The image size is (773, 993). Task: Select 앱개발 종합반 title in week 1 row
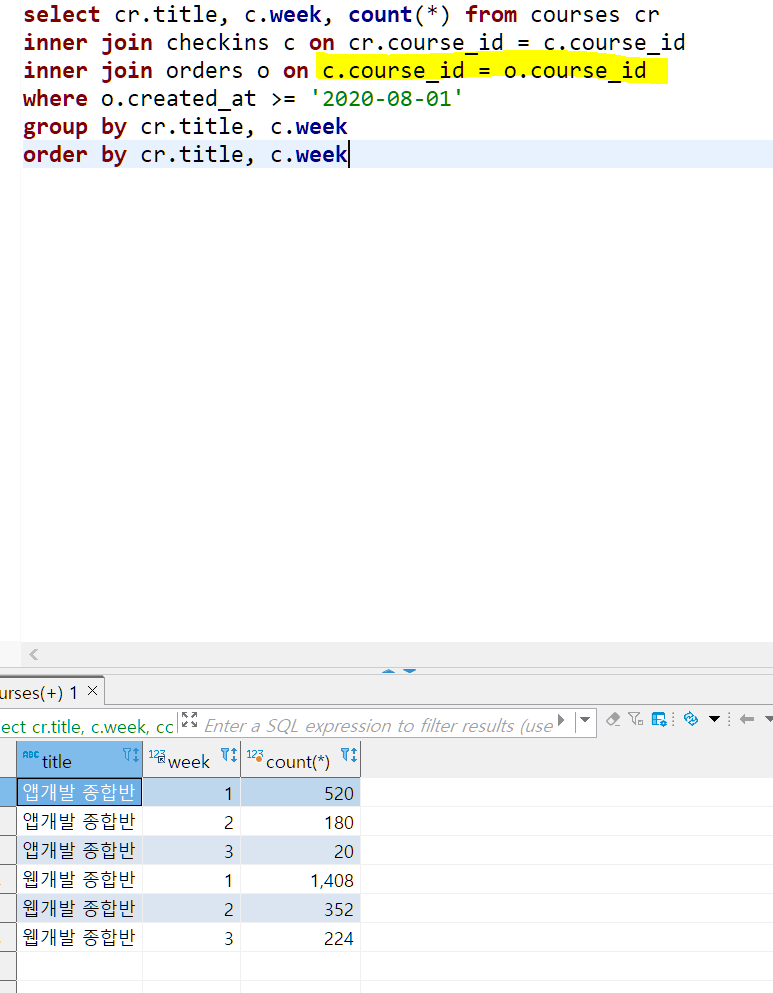pos(80,792)
